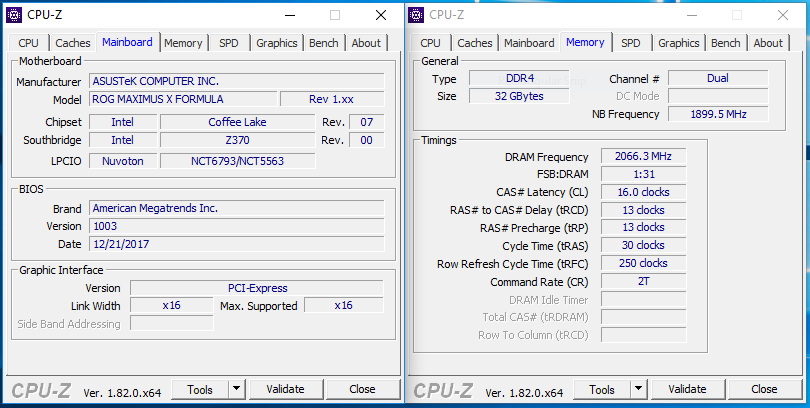Image resolution: width=810 pixels, height=408 pixels.
Task: Click the Close button at the bottom of the Mainboard window
Action: tap(362, 389)
